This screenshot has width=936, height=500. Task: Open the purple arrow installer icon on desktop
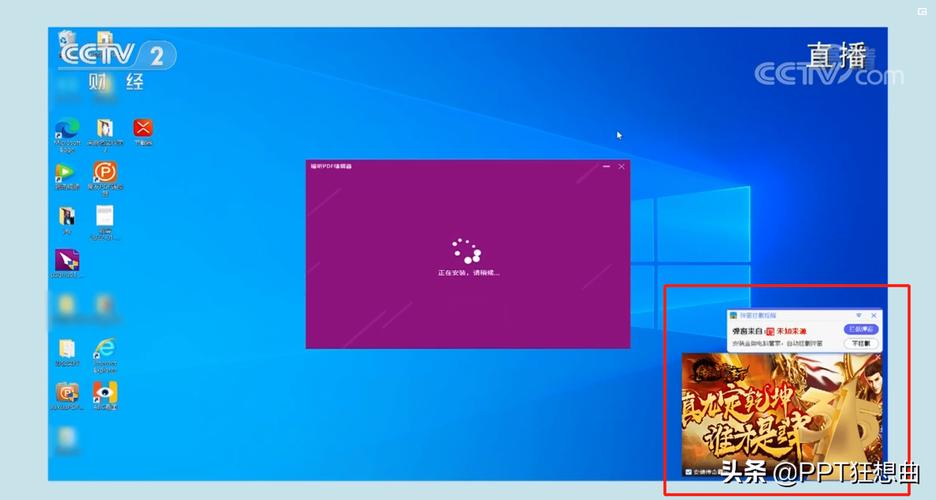[67, 264]
